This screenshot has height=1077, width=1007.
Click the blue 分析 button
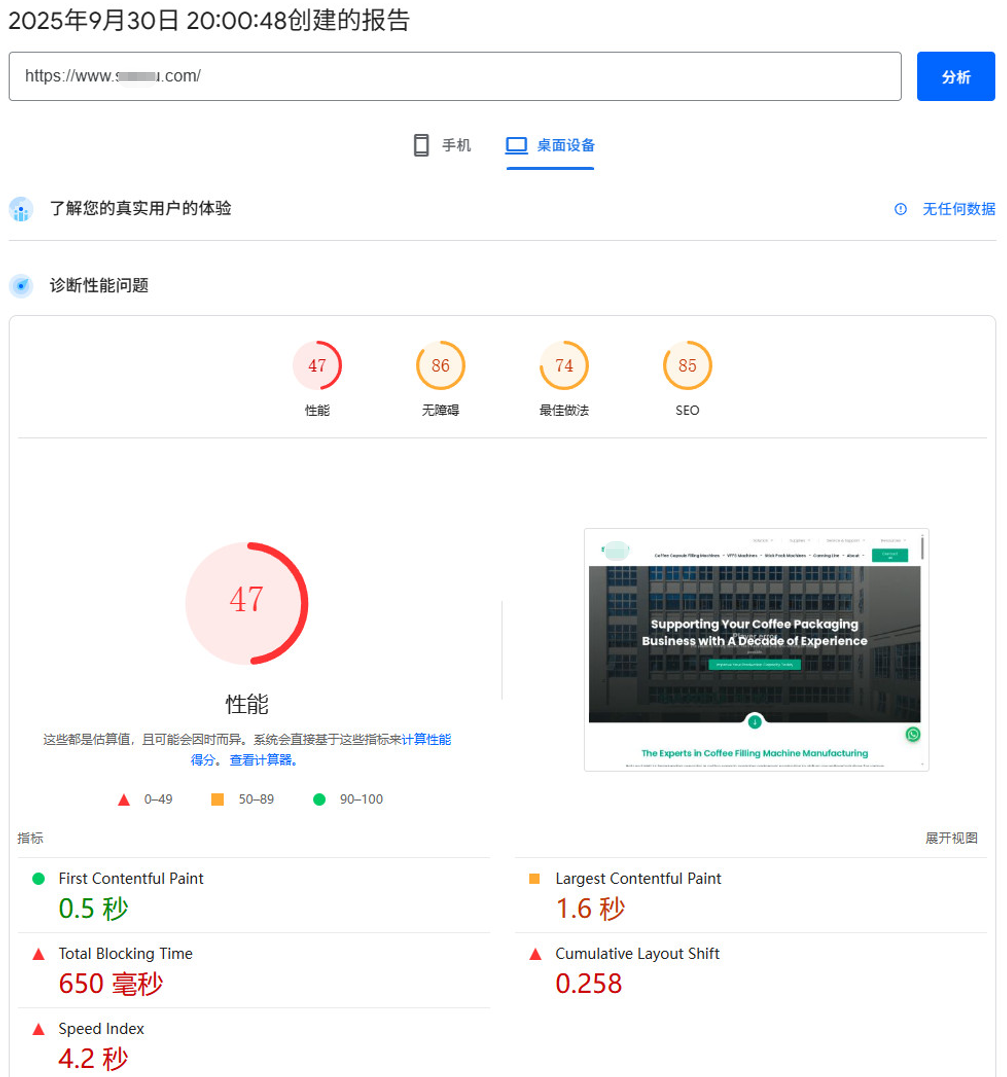point(955,77)
